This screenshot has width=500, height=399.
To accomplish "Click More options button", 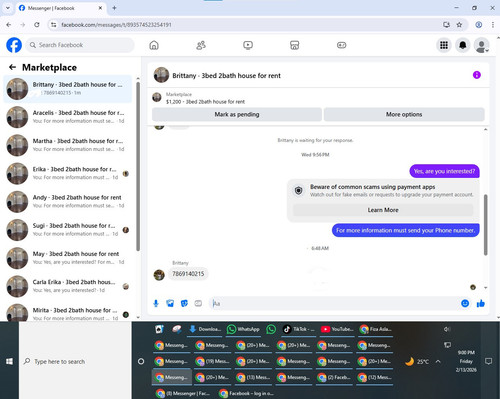I will (x=404, y=114).
